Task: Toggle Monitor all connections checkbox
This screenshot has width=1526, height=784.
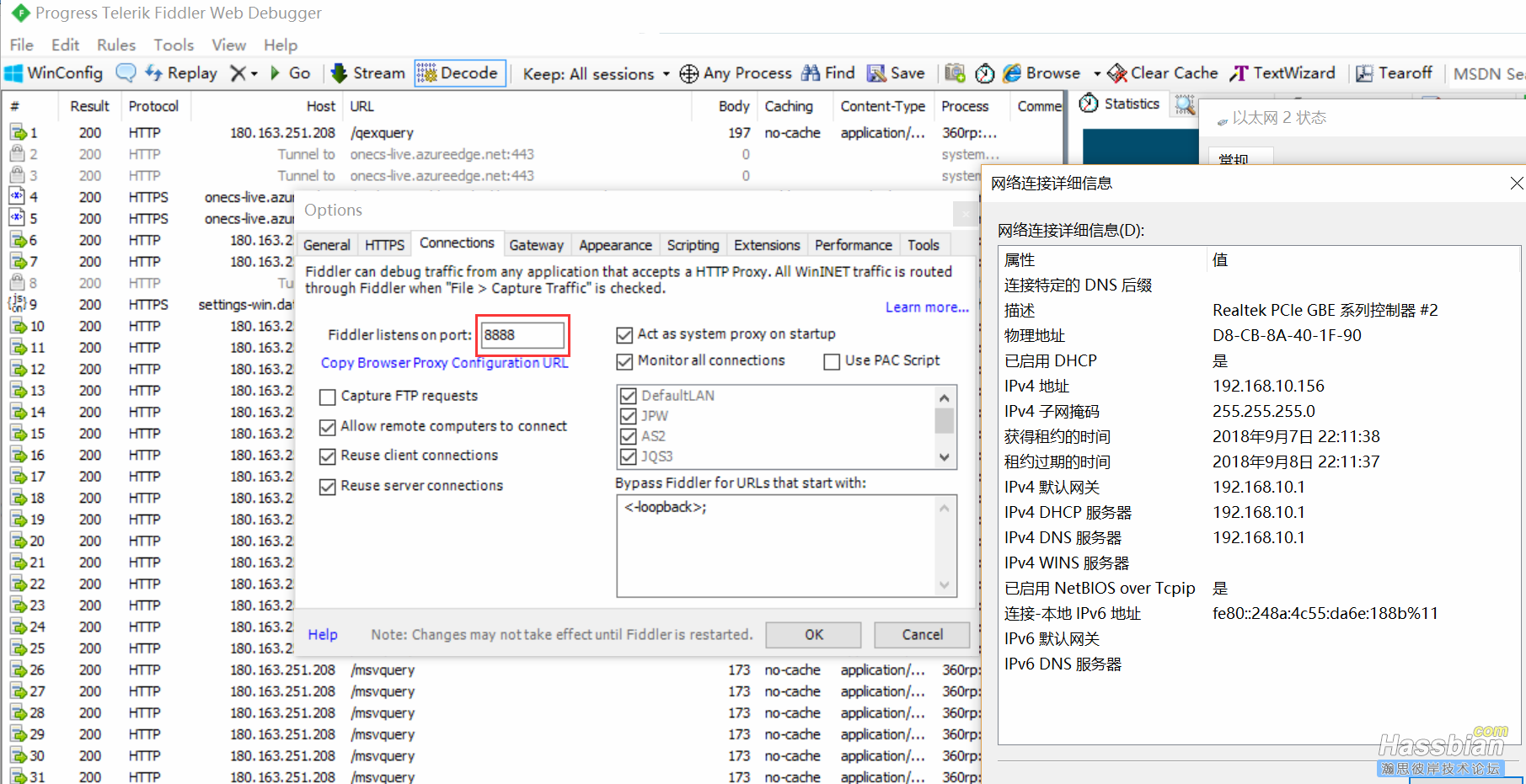Action: coord(624,360)
